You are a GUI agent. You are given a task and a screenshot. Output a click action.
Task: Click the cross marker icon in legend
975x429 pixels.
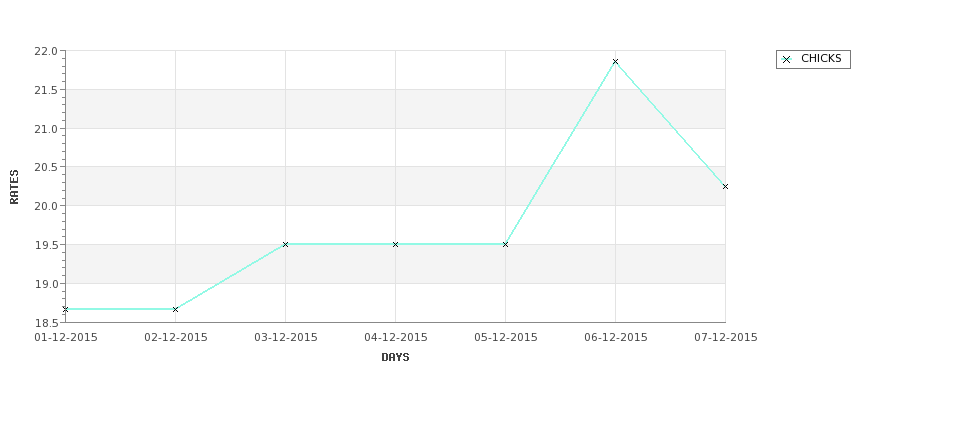pyautogui.click(x=787, y=60)
